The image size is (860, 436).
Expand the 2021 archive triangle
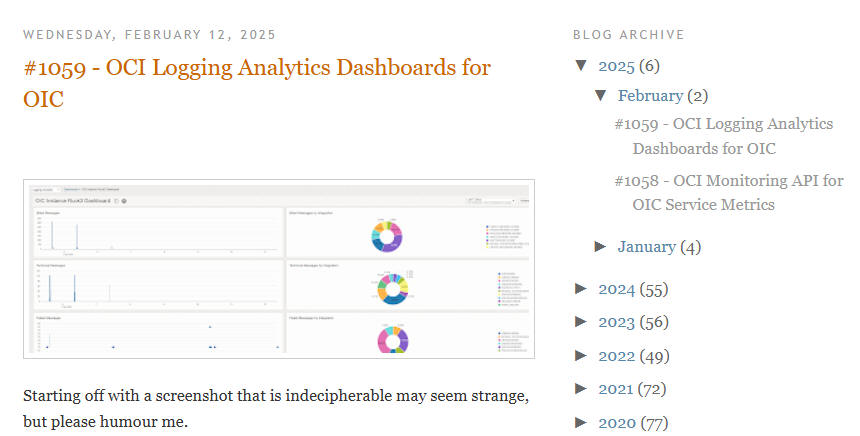[581, 389]
